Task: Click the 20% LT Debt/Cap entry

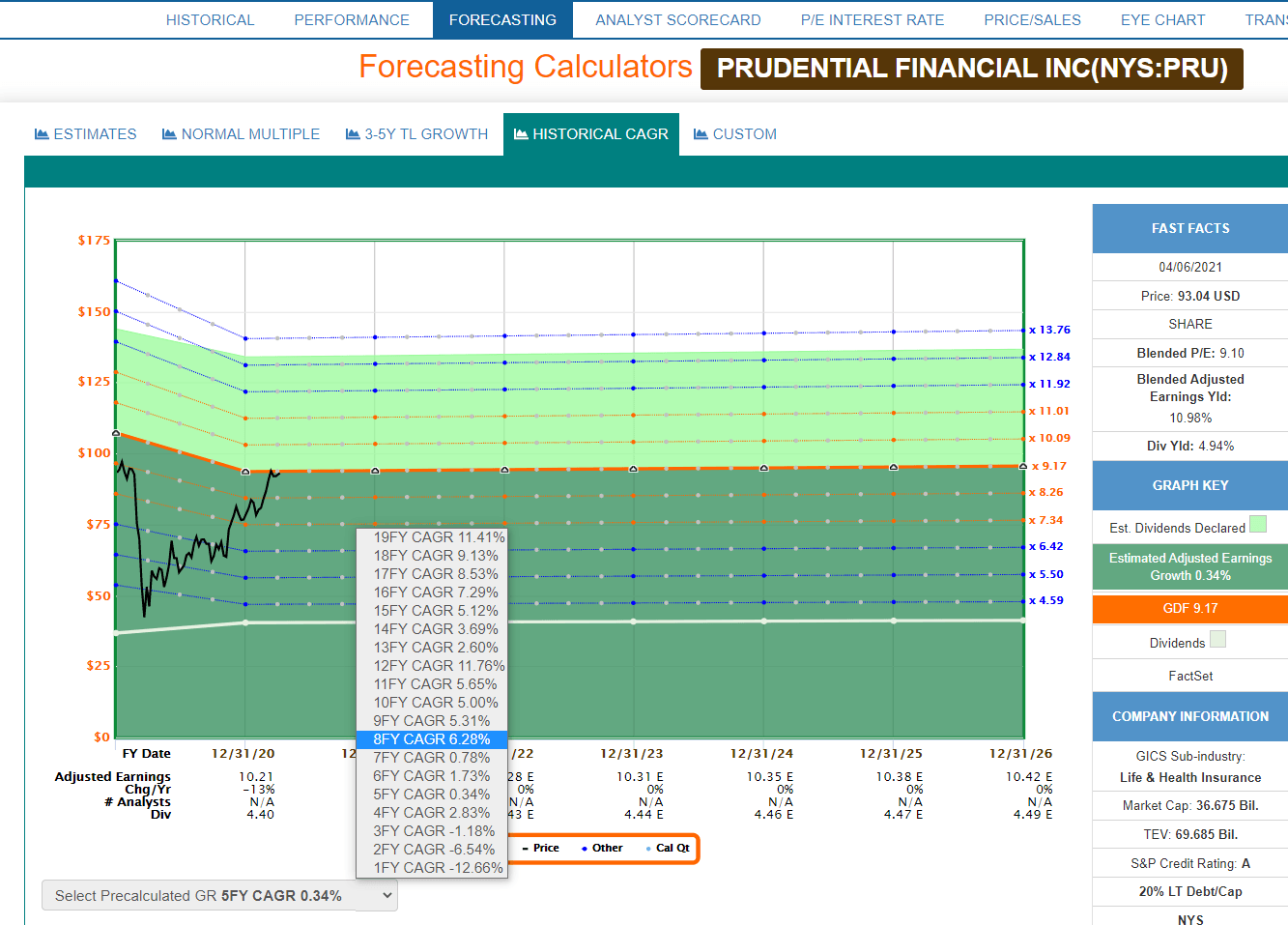Action: click(x=1190, y=892)
